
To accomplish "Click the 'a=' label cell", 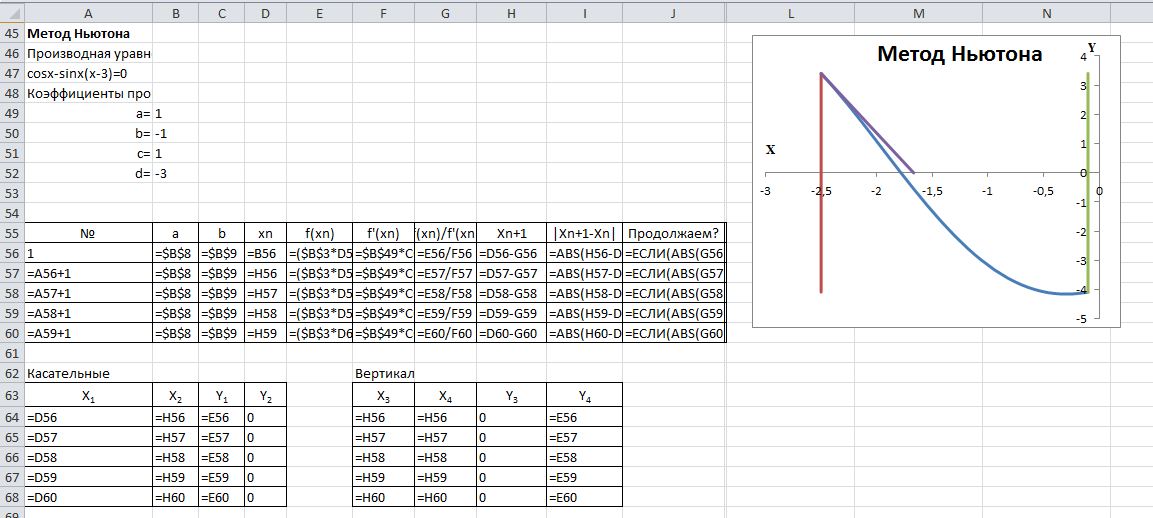I will (x=88, y=114).
